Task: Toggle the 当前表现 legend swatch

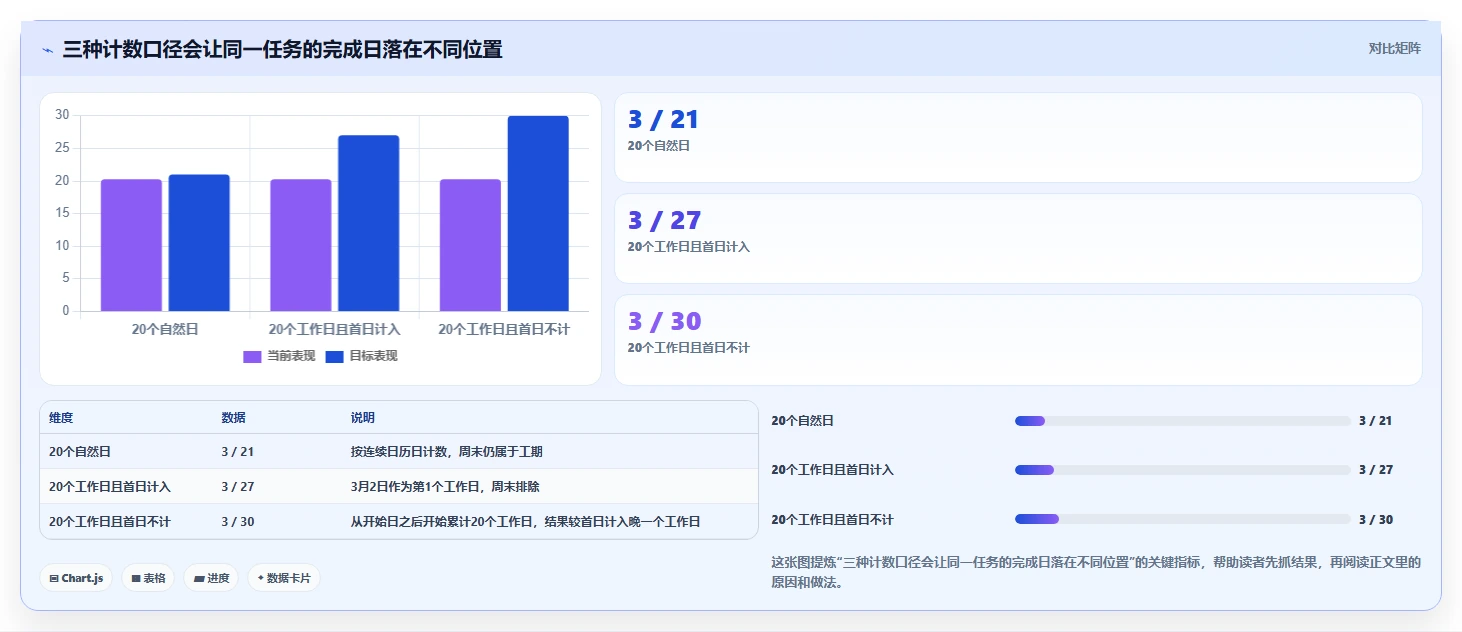Action: (x=252, y=357)
